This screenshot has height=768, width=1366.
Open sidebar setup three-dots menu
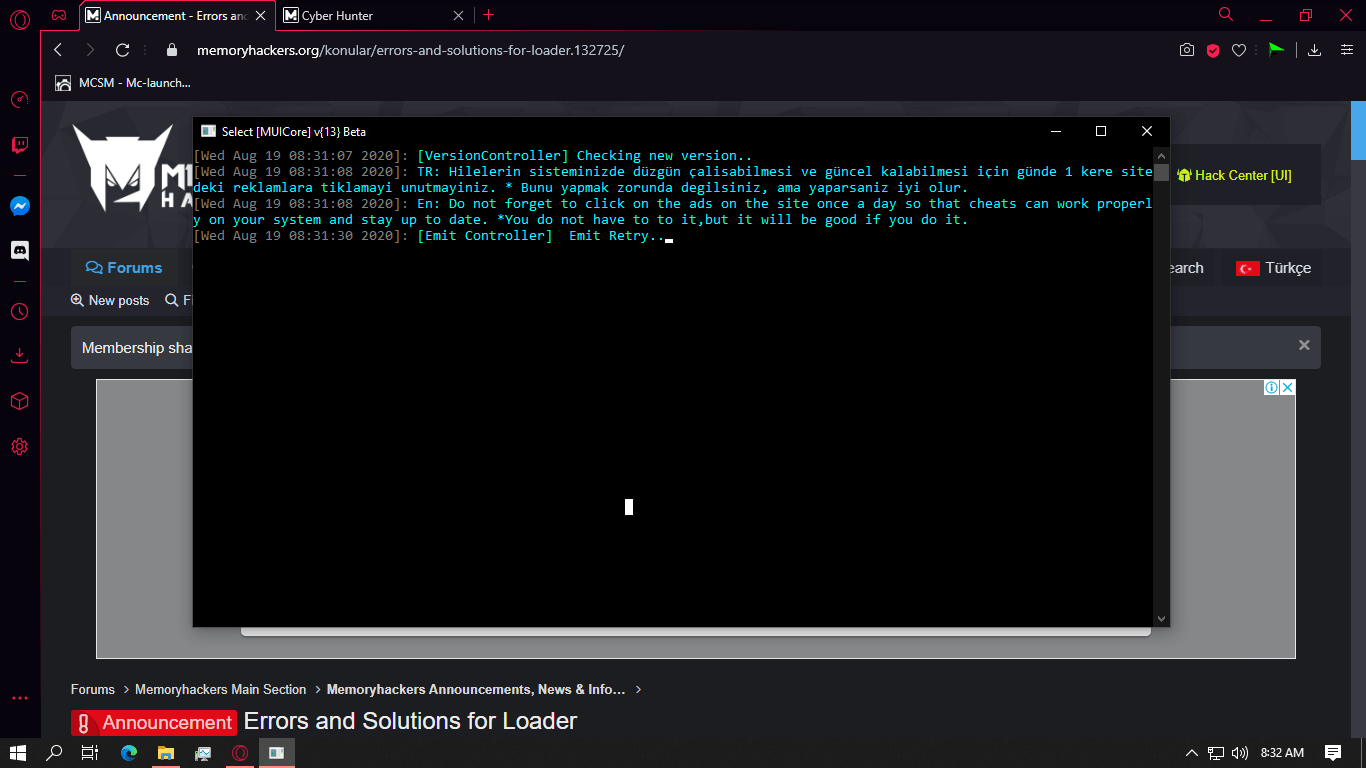point(19,698)
